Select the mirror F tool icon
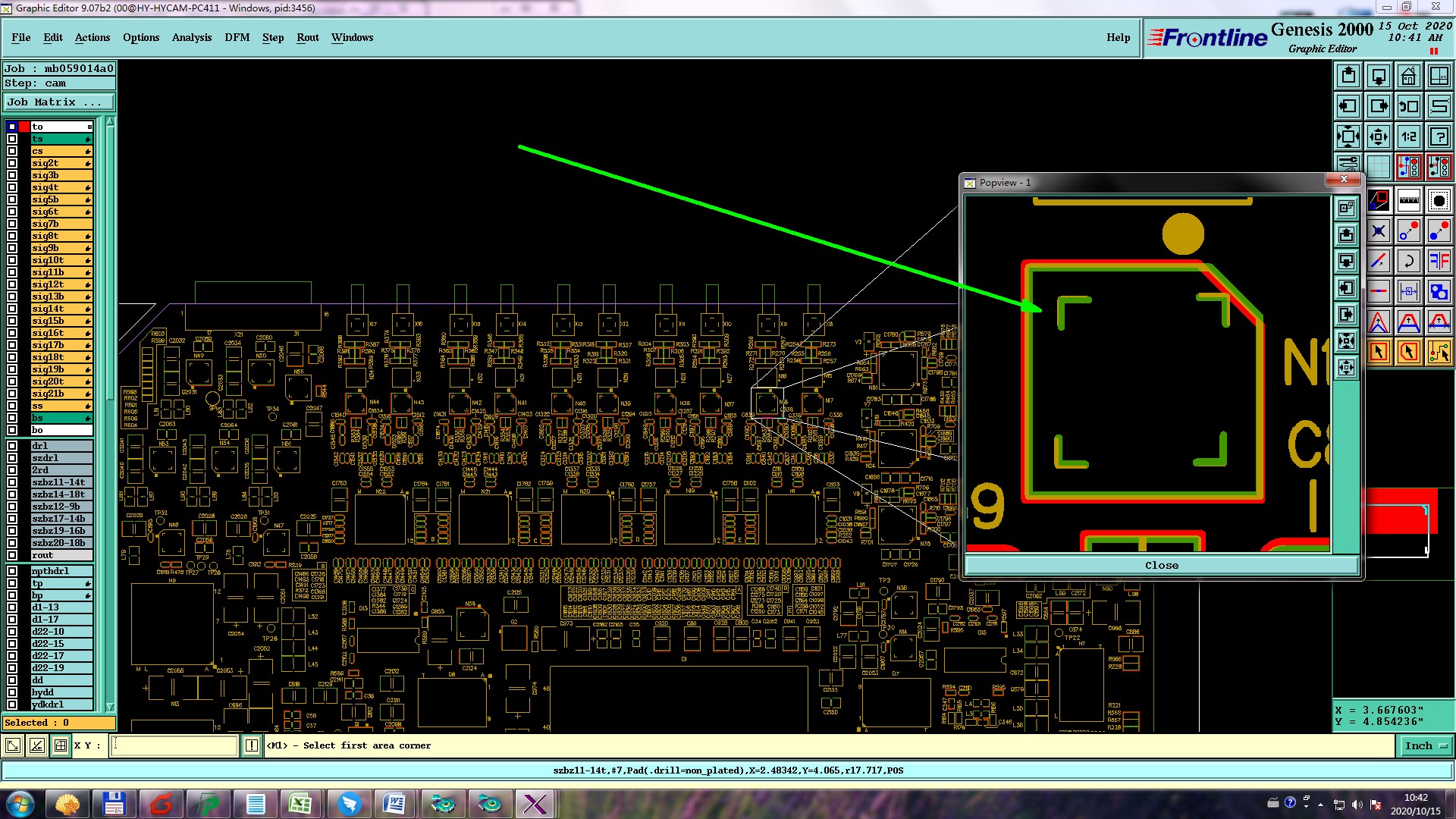Viewport: 1456px width, 819px height. tap(1439, 262)
